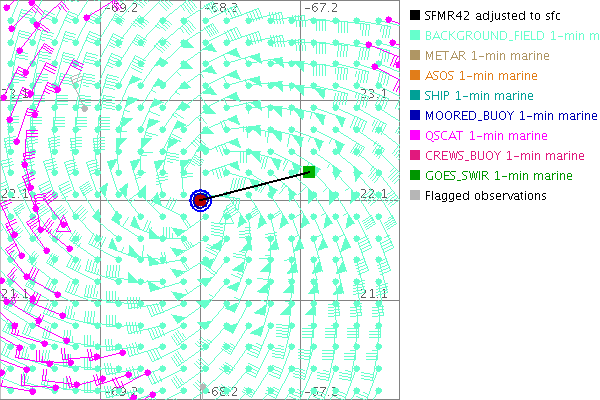Click the "CREWS_BUOY 1-min marine" legend text

(x=505, y=155)
